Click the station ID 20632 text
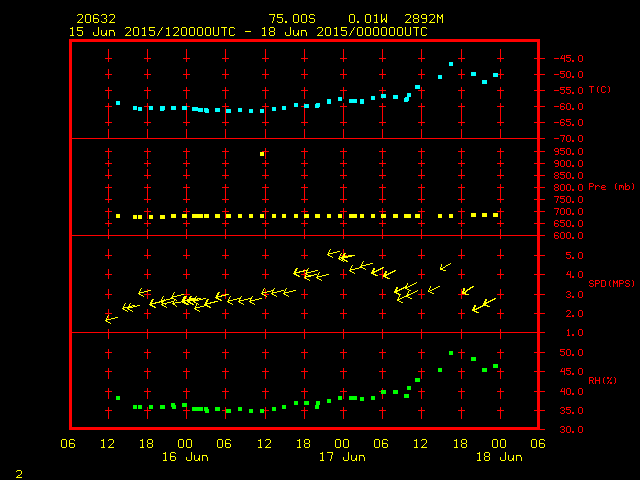640x480 pixels. [95, 19]
